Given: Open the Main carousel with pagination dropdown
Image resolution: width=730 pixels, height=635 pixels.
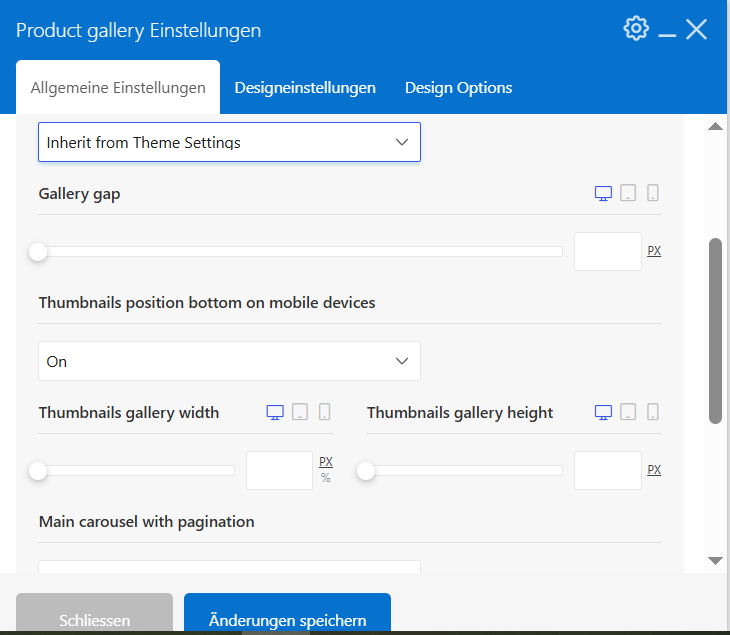Looking at the screenshot, I should coord(230,567).
